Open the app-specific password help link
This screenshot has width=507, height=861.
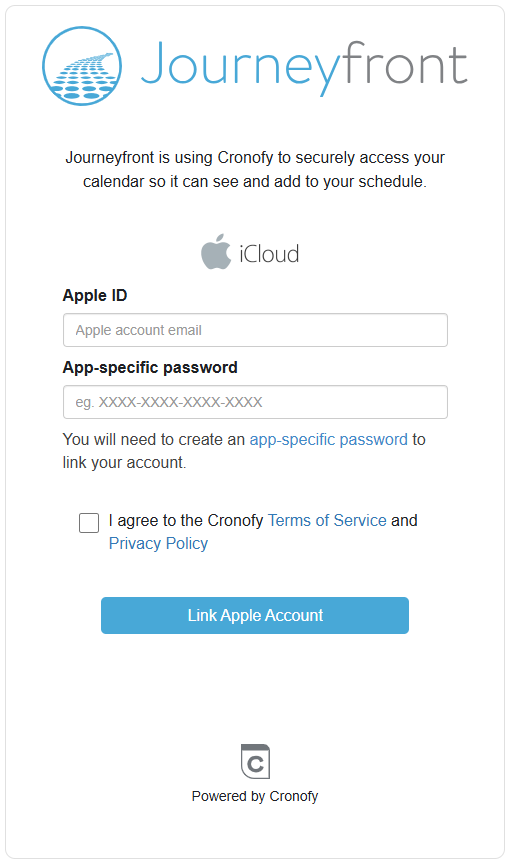tap(328, 440)
